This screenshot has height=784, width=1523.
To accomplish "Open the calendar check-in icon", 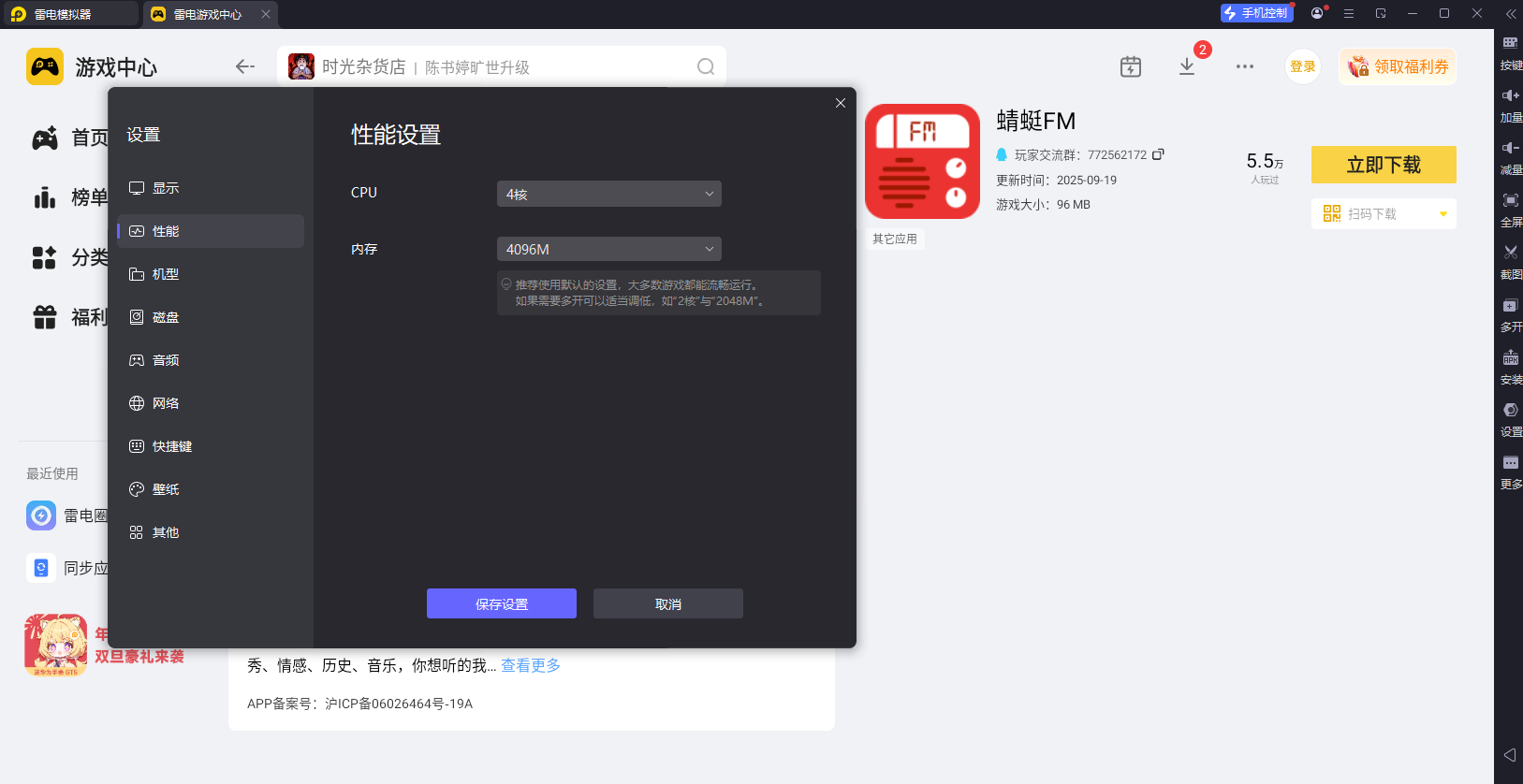I will 1131,66.
